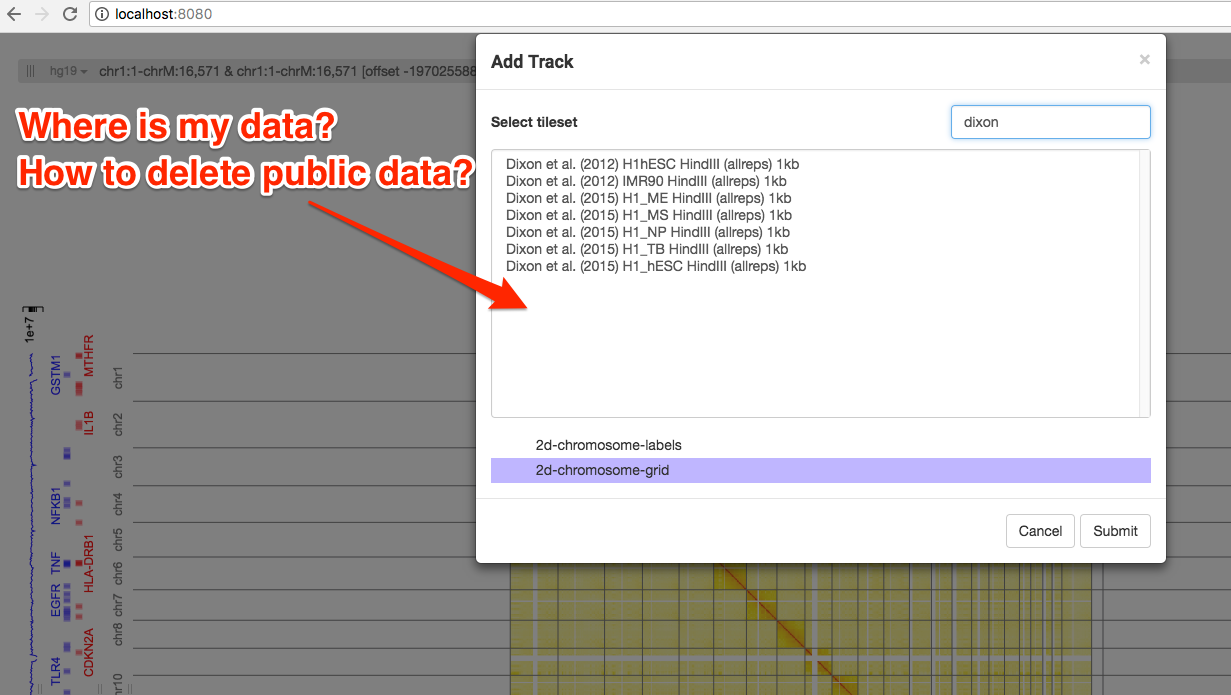The image size is (1231, 695).
Task: Choose the 2d-chromosome-labels track type
Action: coord(609,445)
